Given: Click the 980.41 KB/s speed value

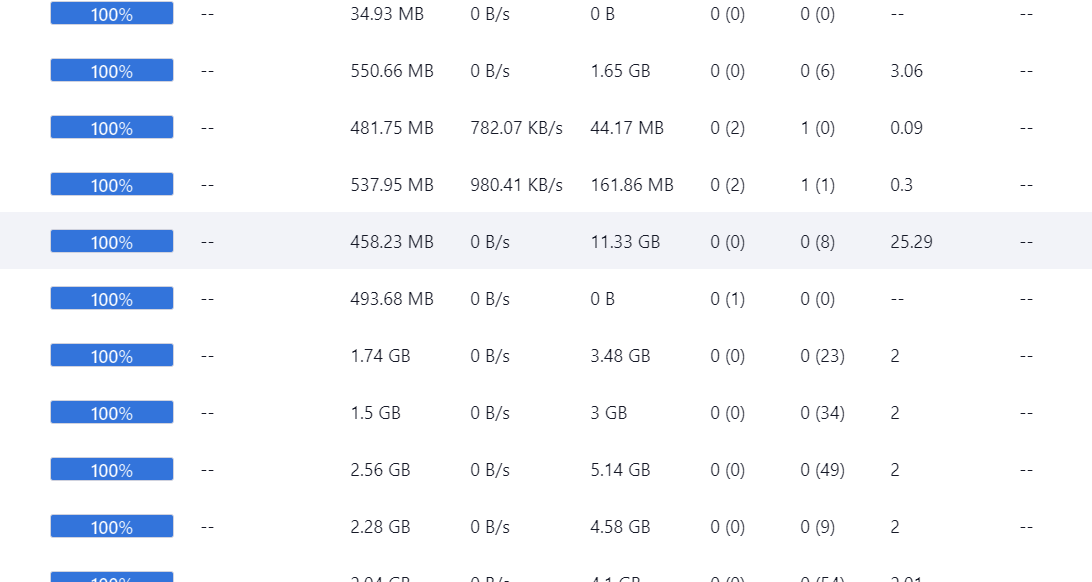Looking at the screenshot, I should (516, 185).
